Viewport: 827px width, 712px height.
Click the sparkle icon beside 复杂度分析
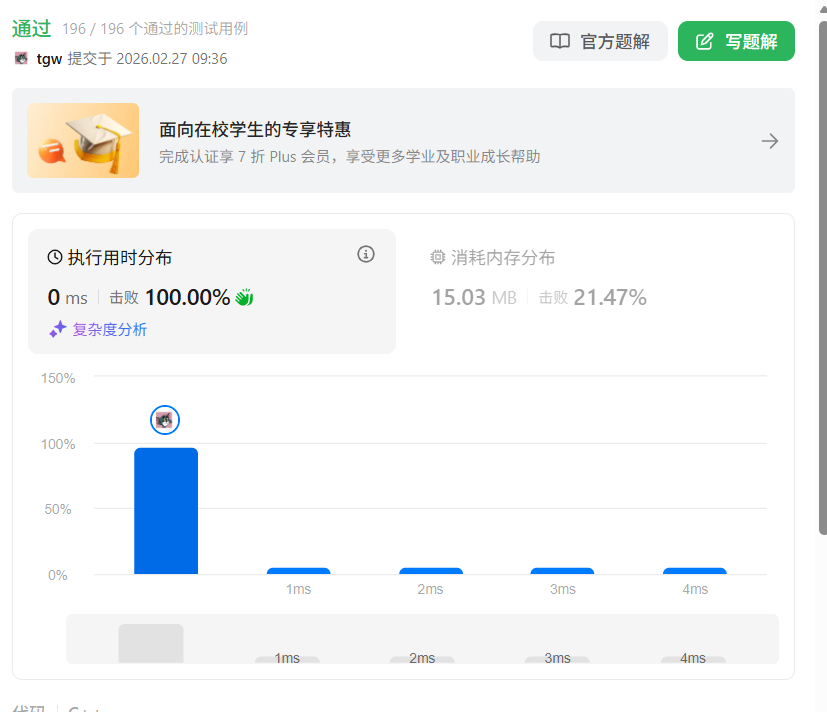pos(58,329)
